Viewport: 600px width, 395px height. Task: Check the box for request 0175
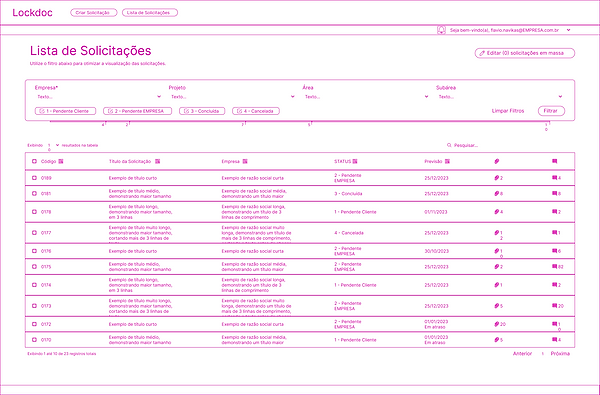pyautogui.click(x=34, y=267)
